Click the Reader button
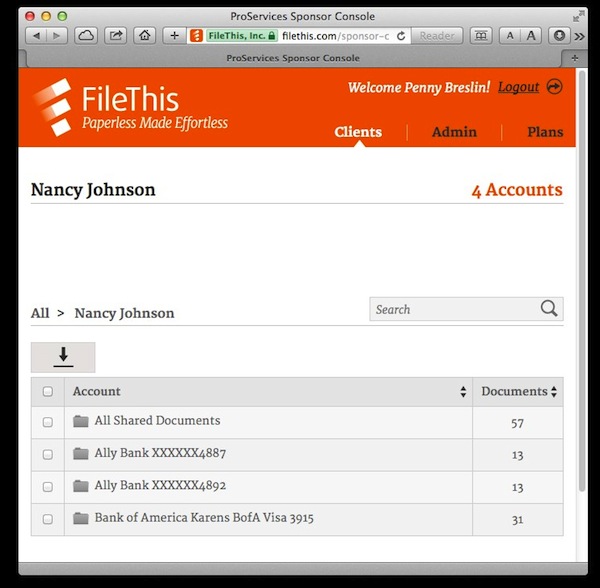 coord(437,36)
